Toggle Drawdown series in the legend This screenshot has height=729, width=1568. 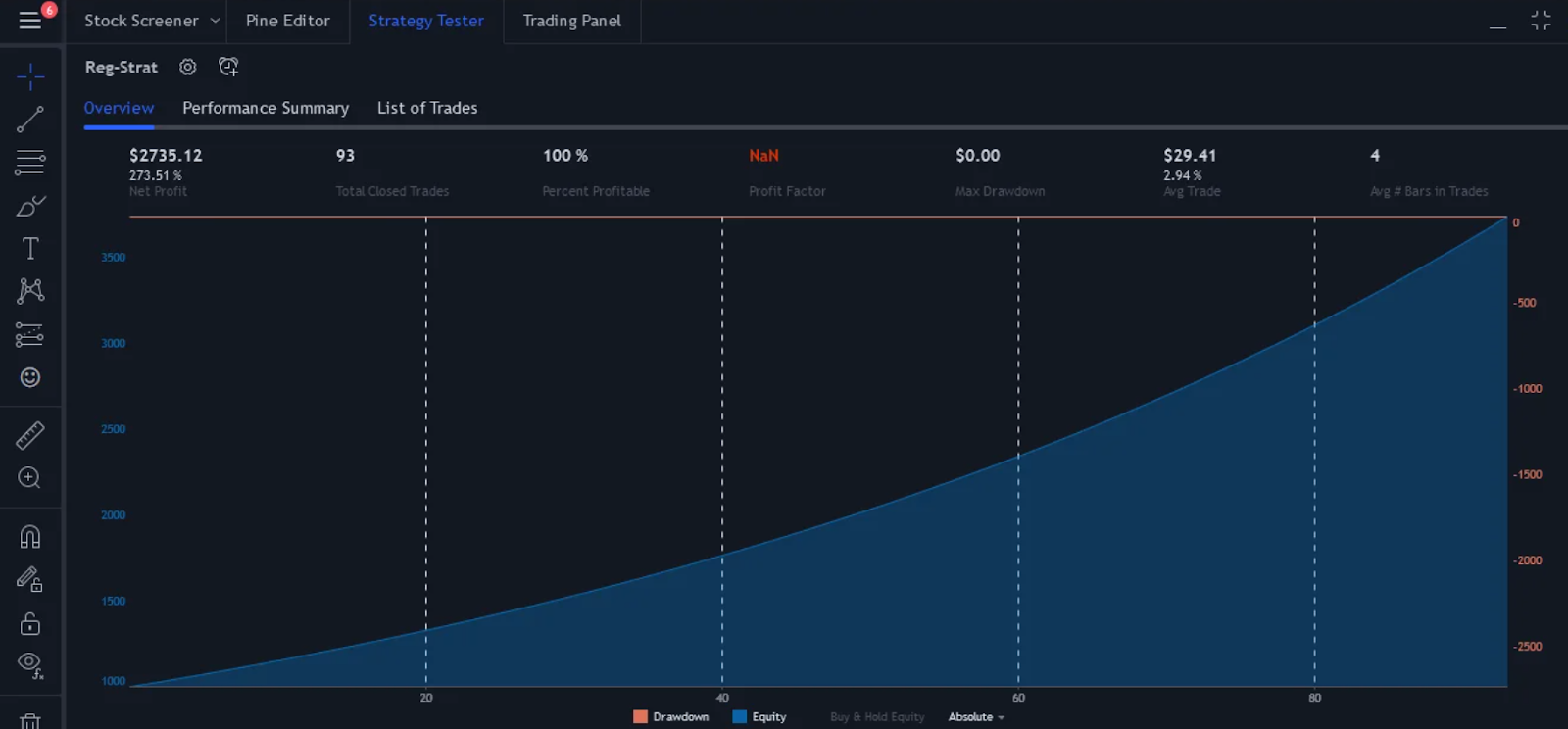(671, 716)
